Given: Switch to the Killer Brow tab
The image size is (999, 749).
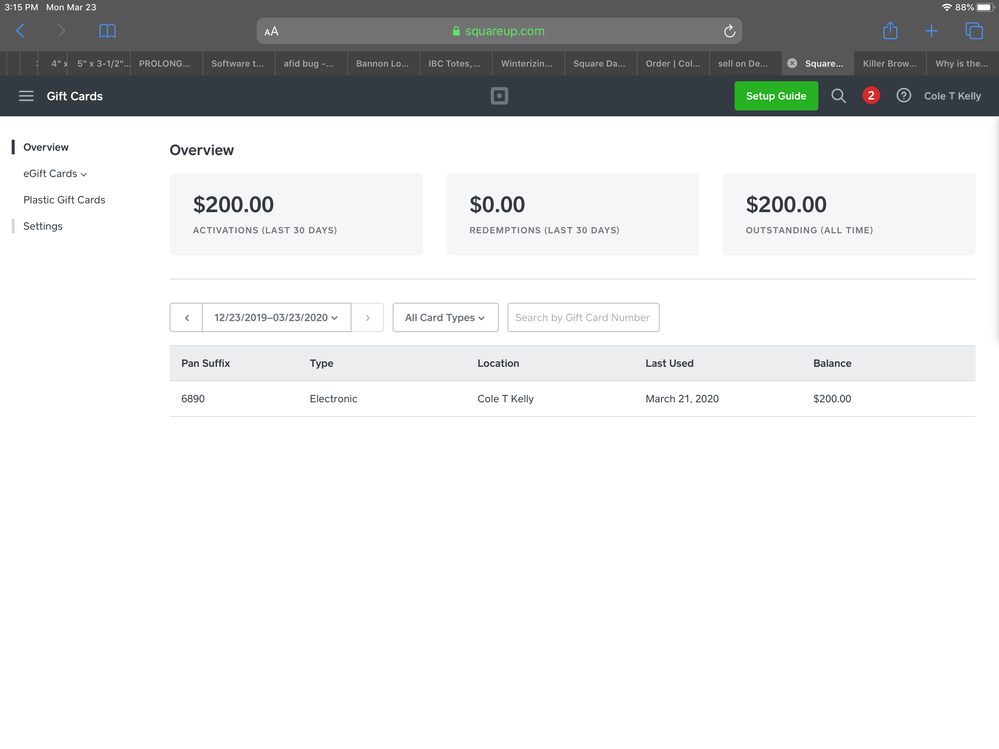Looking at the screenshot, I should click(x=889, y=63).
